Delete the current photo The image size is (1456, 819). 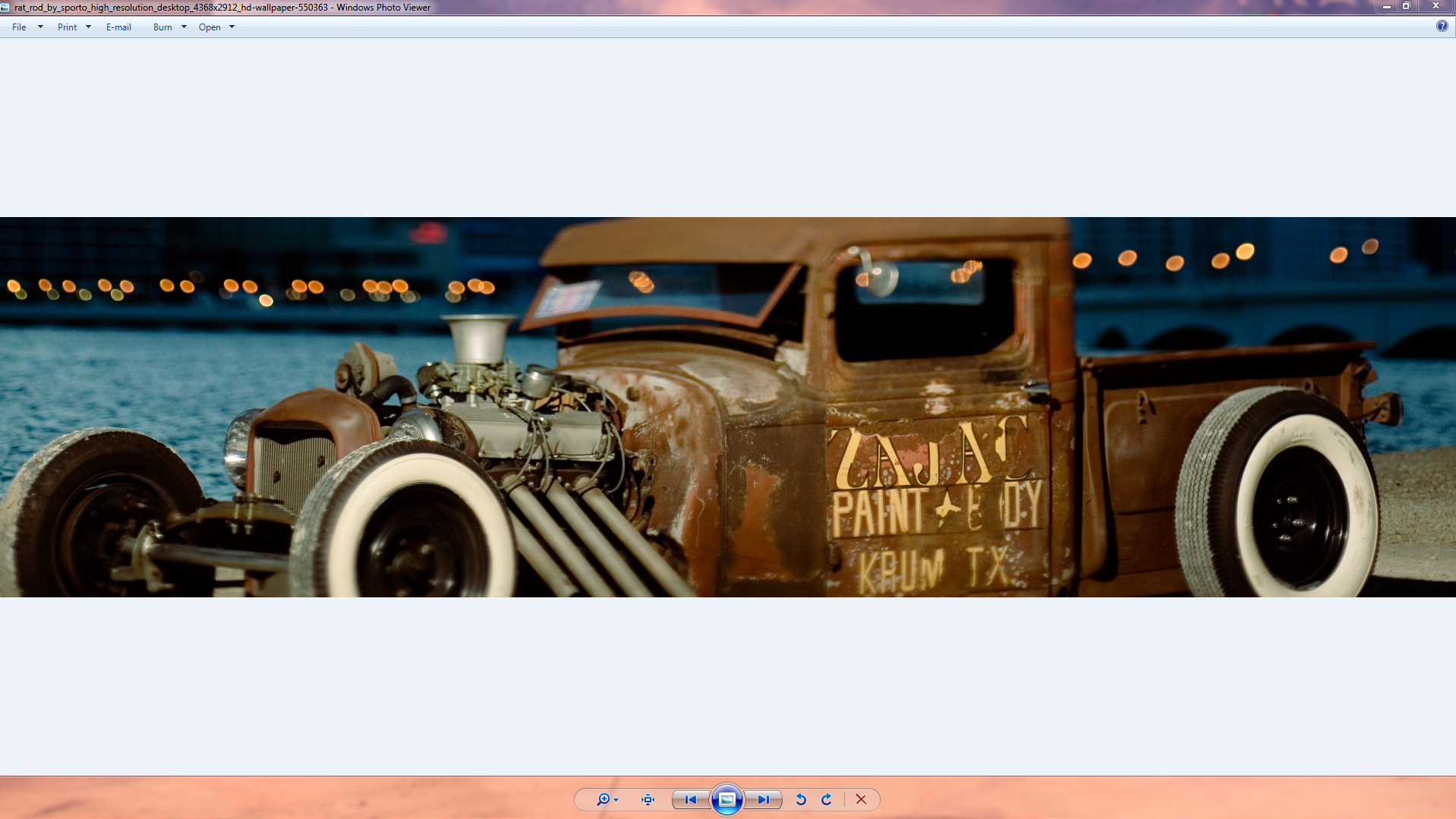tap(861, 799)
